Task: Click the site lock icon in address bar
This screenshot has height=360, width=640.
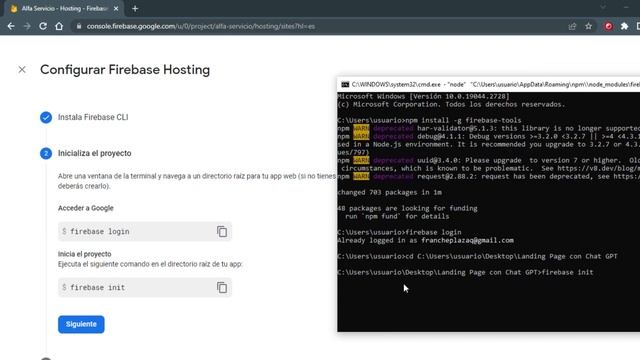Action: (x=79, y=26)
